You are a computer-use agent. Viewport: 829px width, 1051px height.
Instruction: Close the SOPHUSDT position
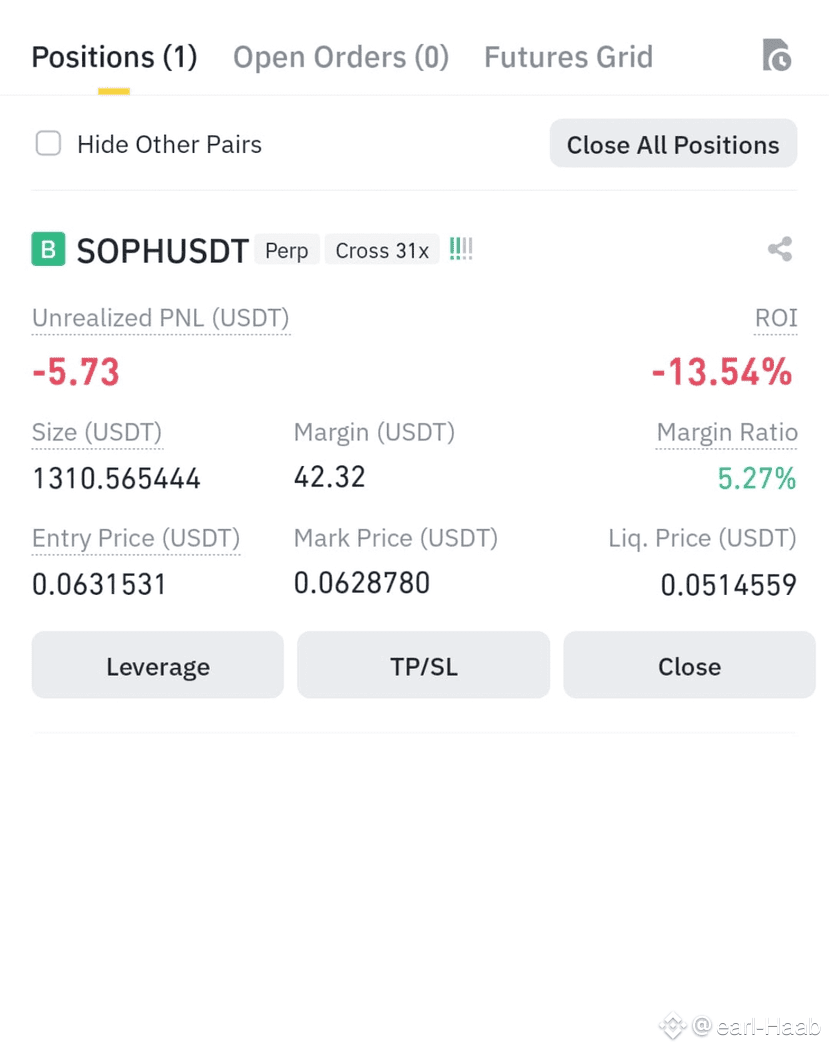click(x=690, y=665)
